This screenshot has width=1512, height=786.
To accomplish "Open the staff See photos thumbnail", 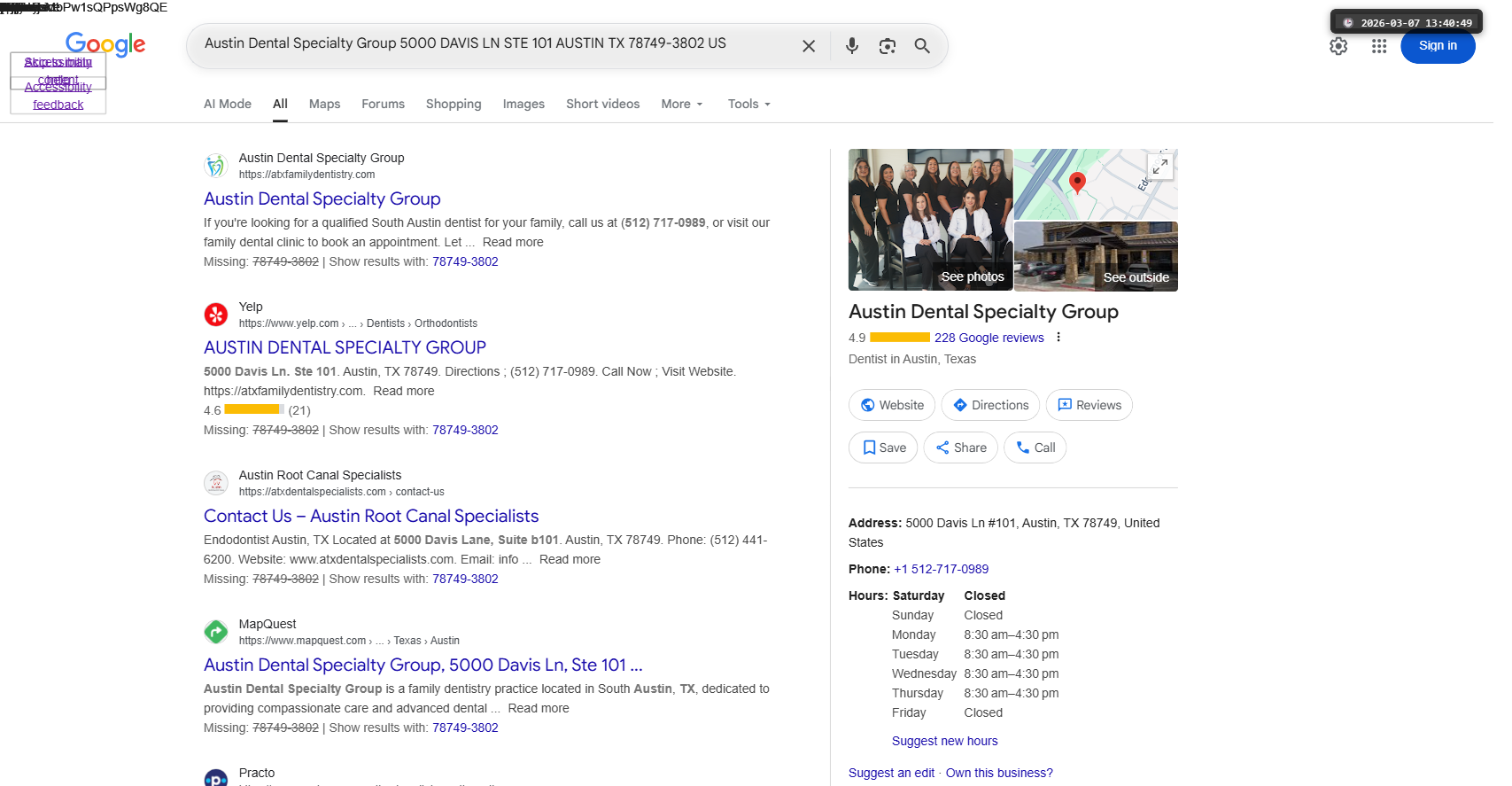I will pos(930,220).
